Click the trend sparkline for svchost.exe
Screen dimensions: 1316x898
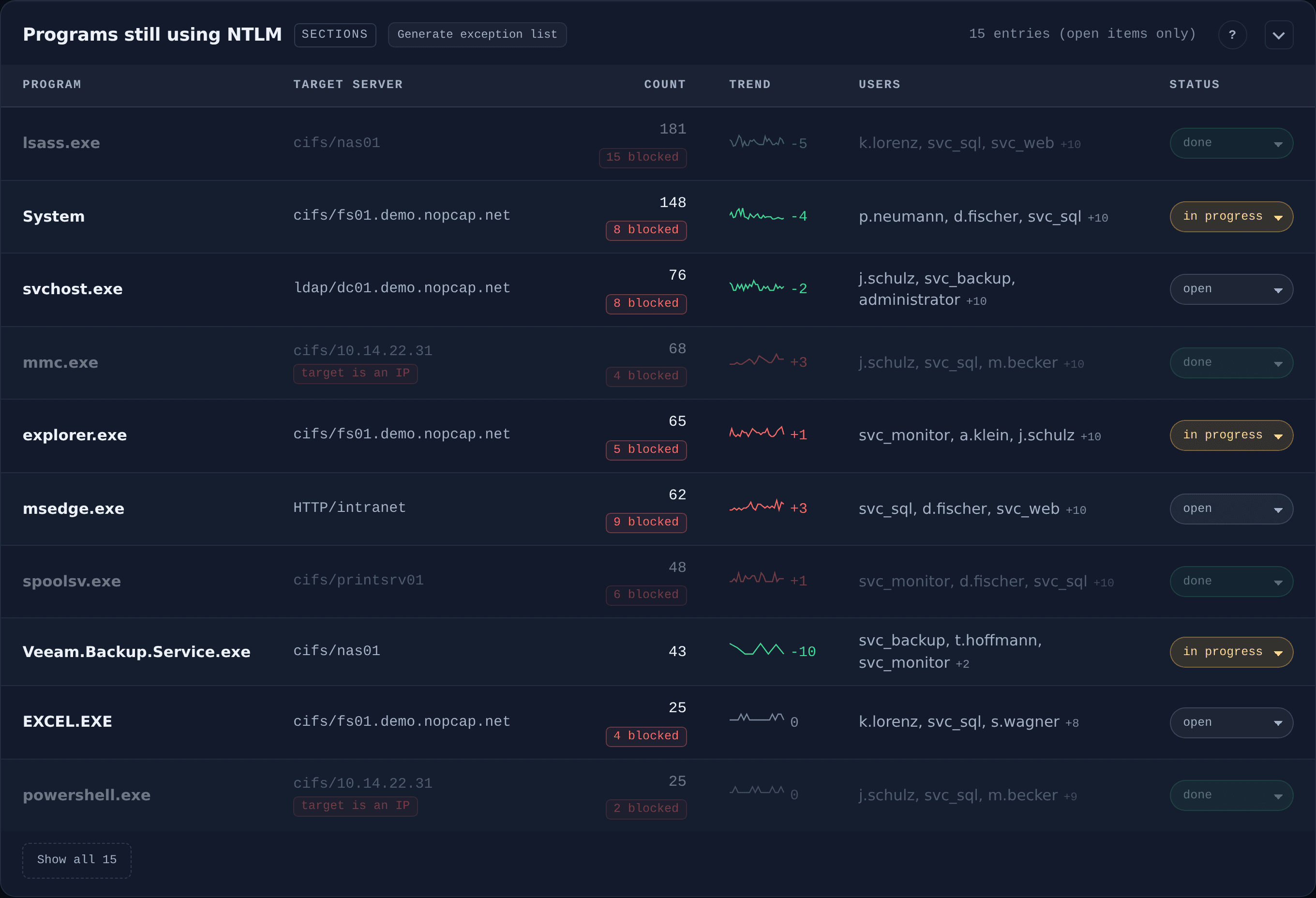[x=757, y=287]
